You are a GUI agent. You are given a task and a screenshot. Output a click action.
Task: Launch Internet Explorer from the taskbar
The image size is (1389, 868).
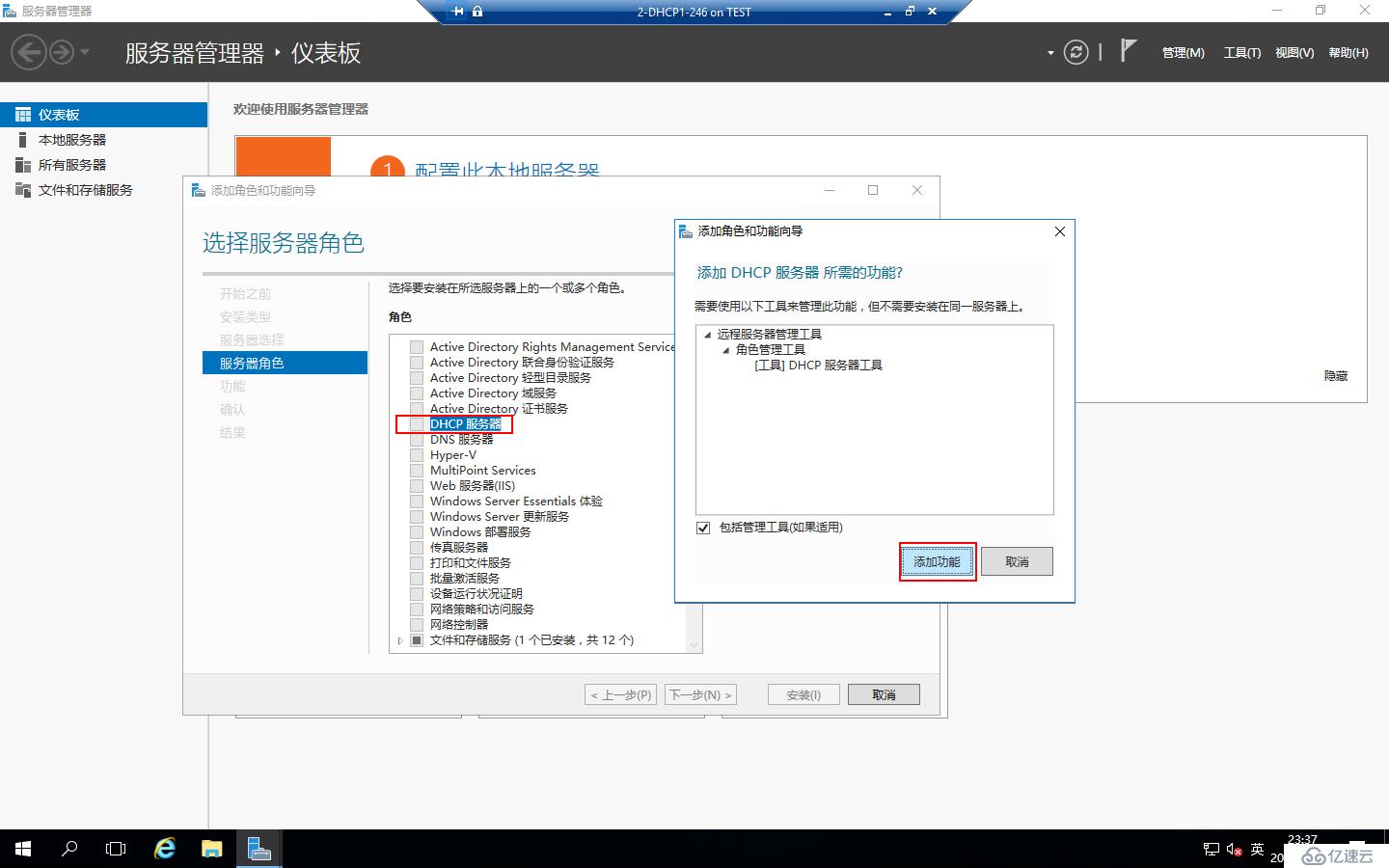point(165,849)
